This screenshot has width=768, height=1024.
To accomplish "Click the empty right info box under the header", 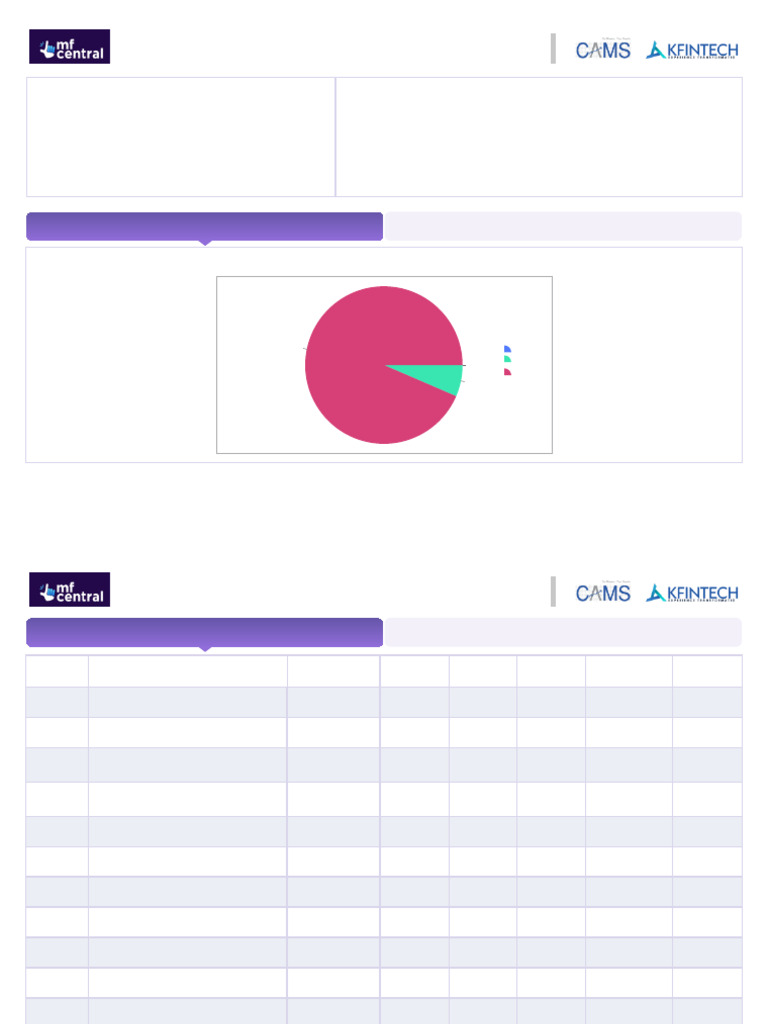I will click(x=539, y=137).
